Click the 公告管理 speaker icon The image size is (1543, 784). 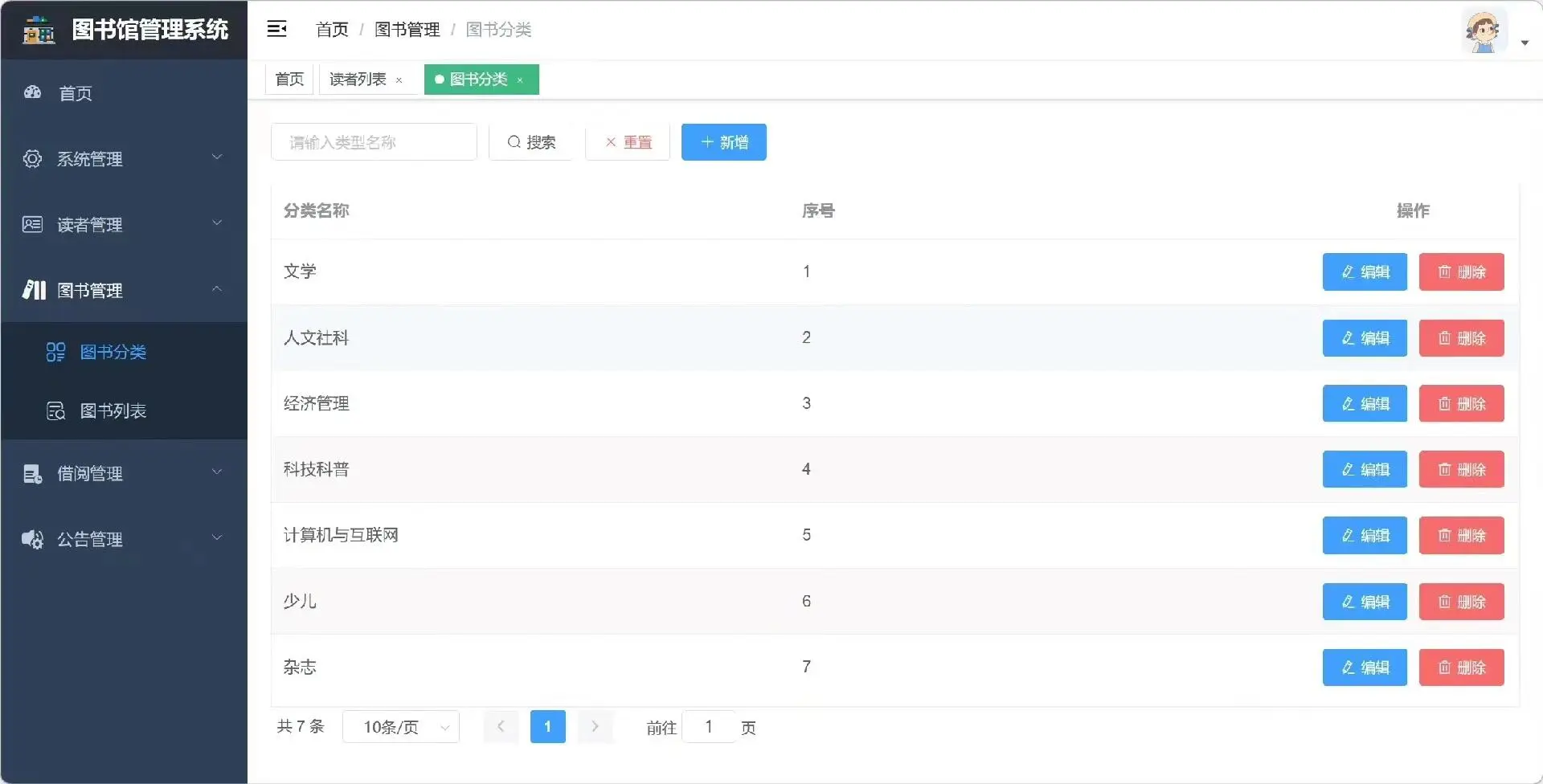click(32, 539)
